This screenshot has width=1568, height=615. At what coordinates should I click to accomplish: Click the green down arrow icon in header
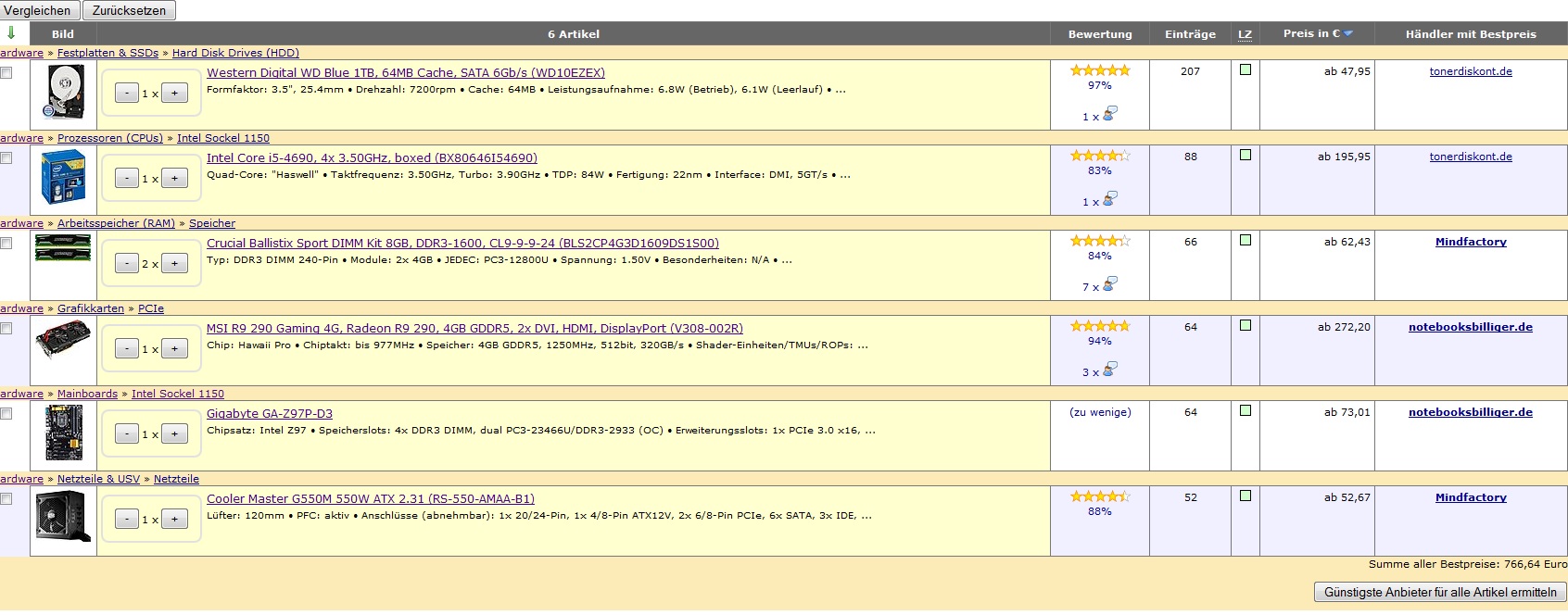(x=11, y=33)
